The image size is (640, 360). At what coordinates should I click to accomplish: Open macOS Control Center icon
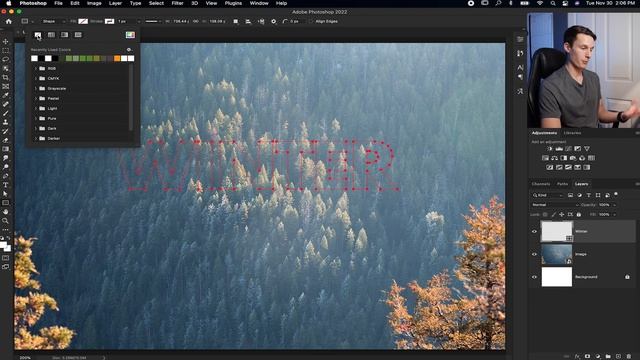(565, 3)
